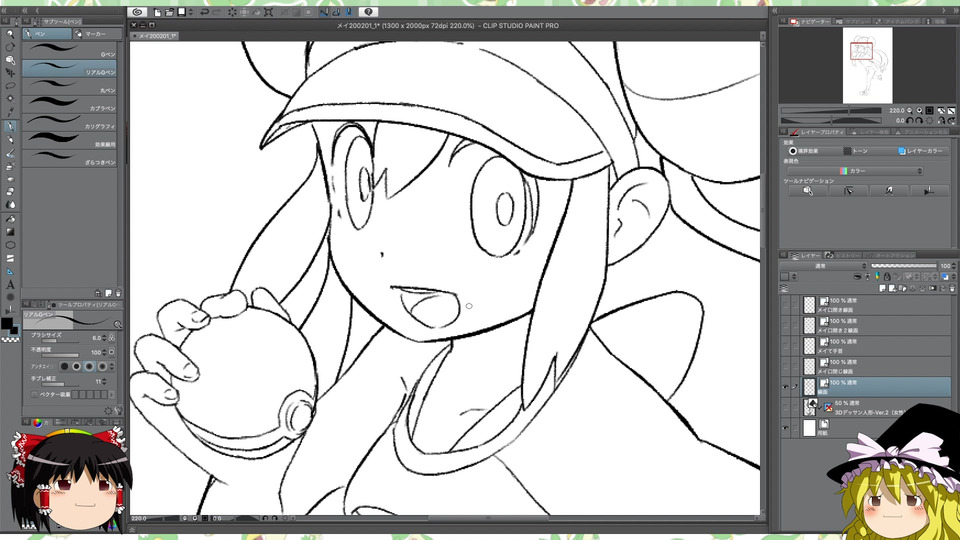Select the Zoom magnifier tool
The image size is (960, 540).
point(11,34)
